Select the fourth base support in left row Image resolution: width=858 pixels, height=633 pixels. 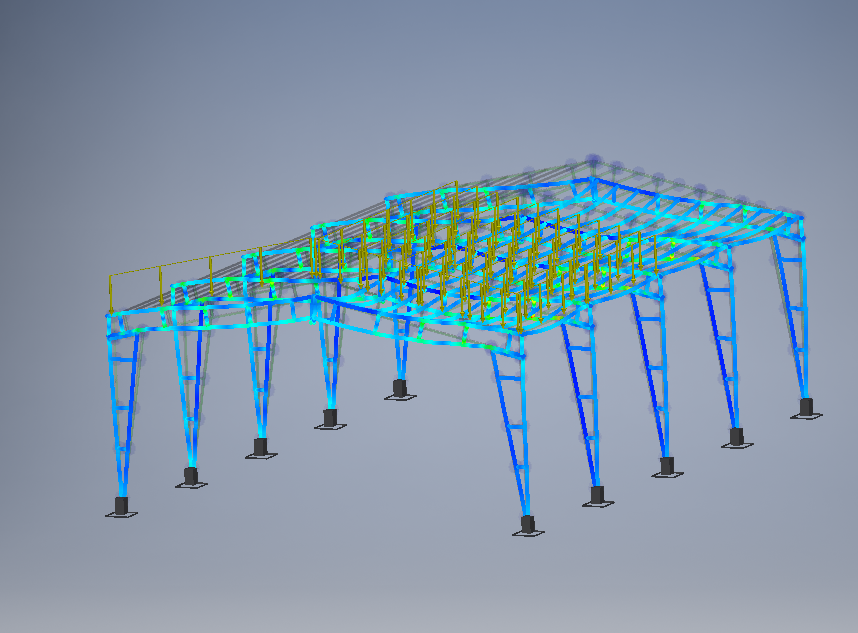pyautogui.click(x=330, y=417)
